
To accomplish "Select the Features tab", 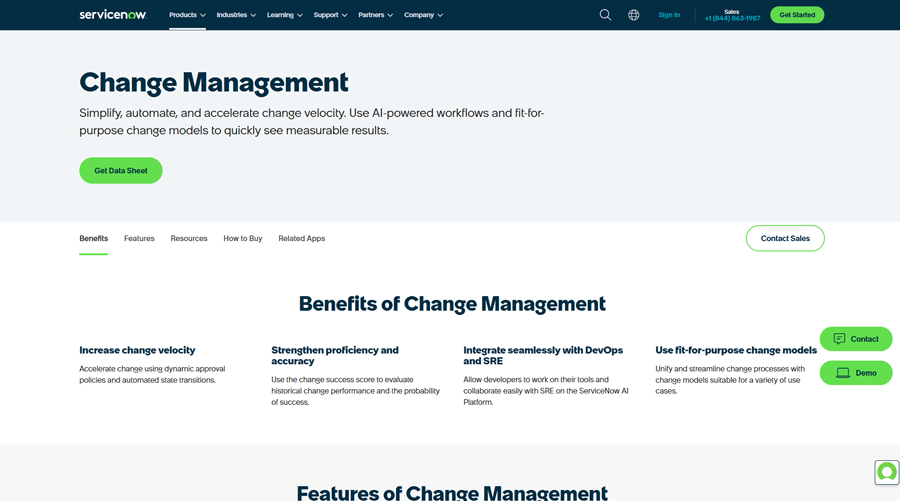I will point(139,238).
